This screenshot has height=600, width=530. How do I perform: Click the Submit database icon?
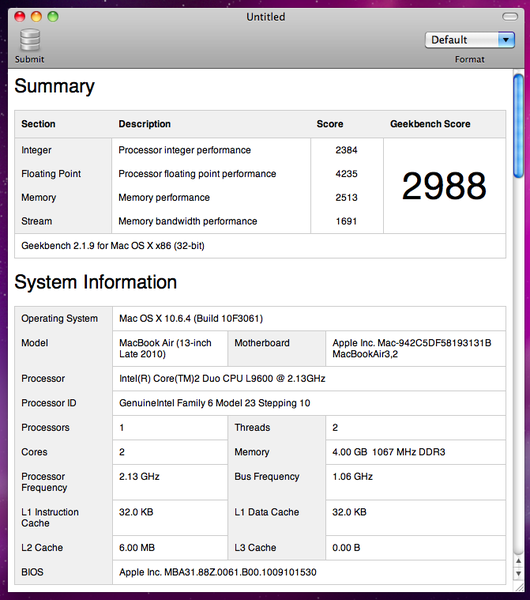[x=30, y=40]
